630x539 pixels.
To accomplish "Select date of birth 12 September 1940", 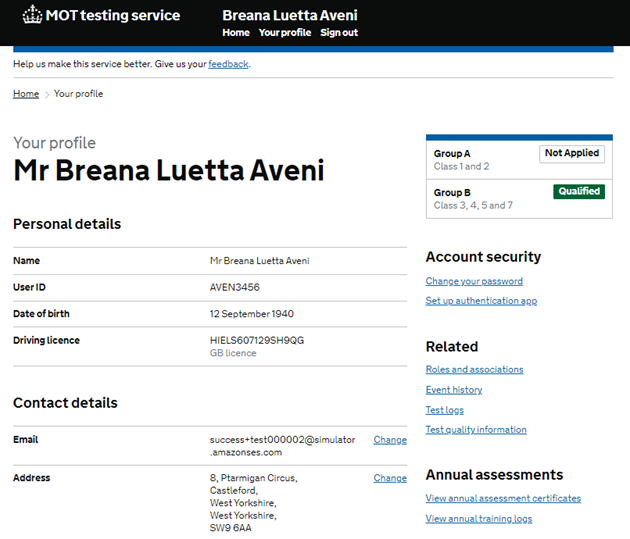I will pyautogui.click(x=252, y=314).
